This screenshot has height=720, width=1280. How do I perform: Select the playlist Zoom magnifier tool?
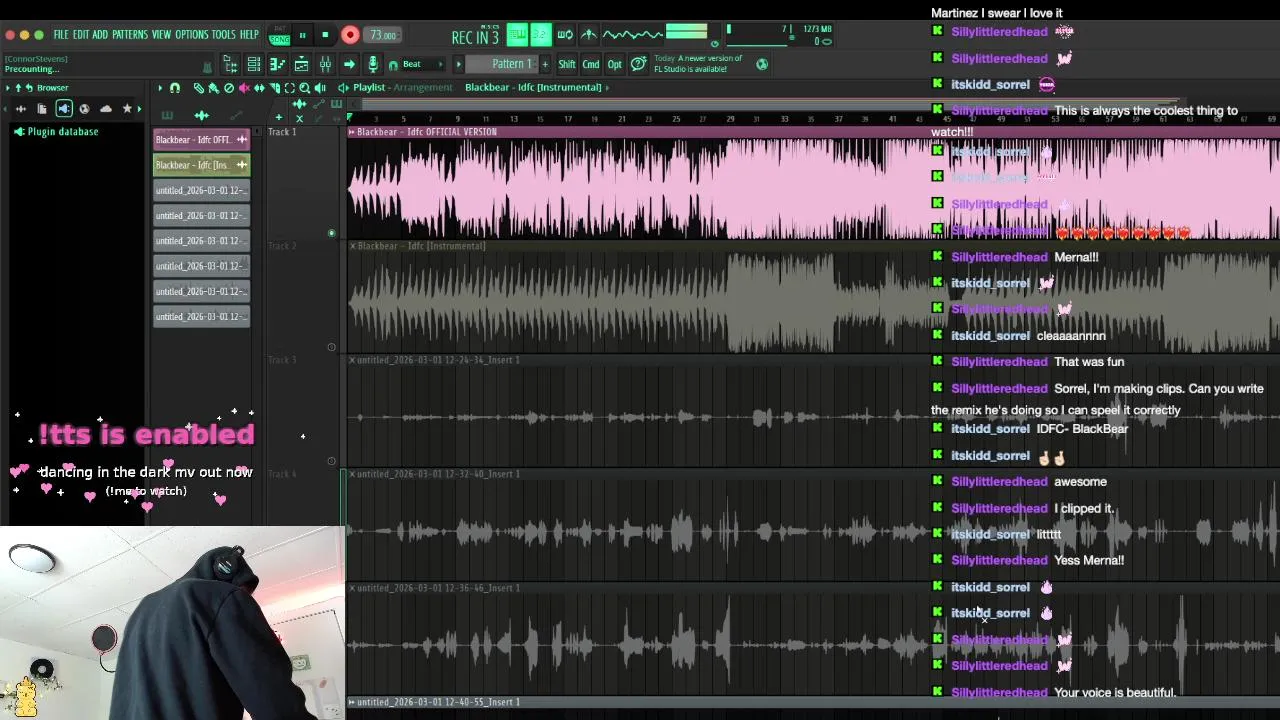click(305, 87)
